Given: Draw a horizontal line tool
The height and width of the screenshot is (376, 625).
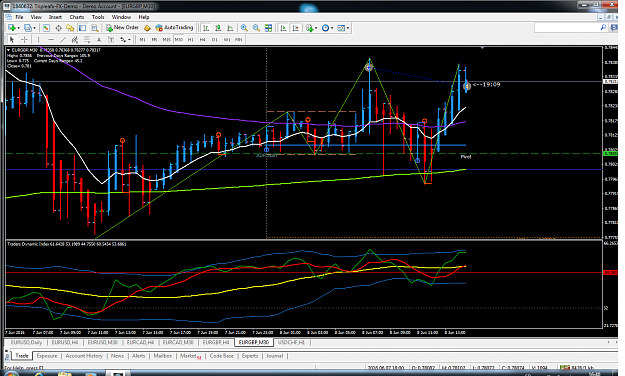Looking at the screenshot, I should click(x=51, y=39).
